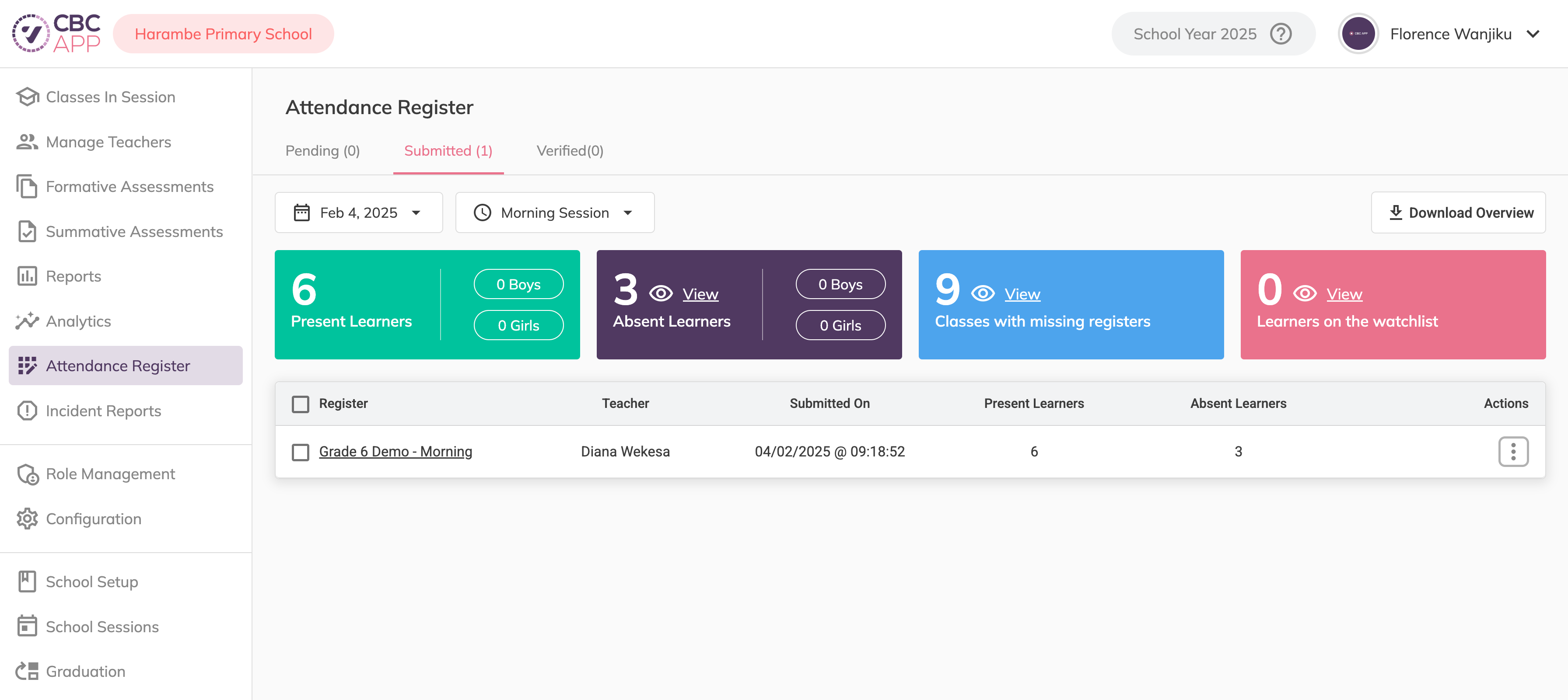Screen dimensions: 1568x700
Task: Click the Graduation icon in the sidebar
Action: pos(28,672)
